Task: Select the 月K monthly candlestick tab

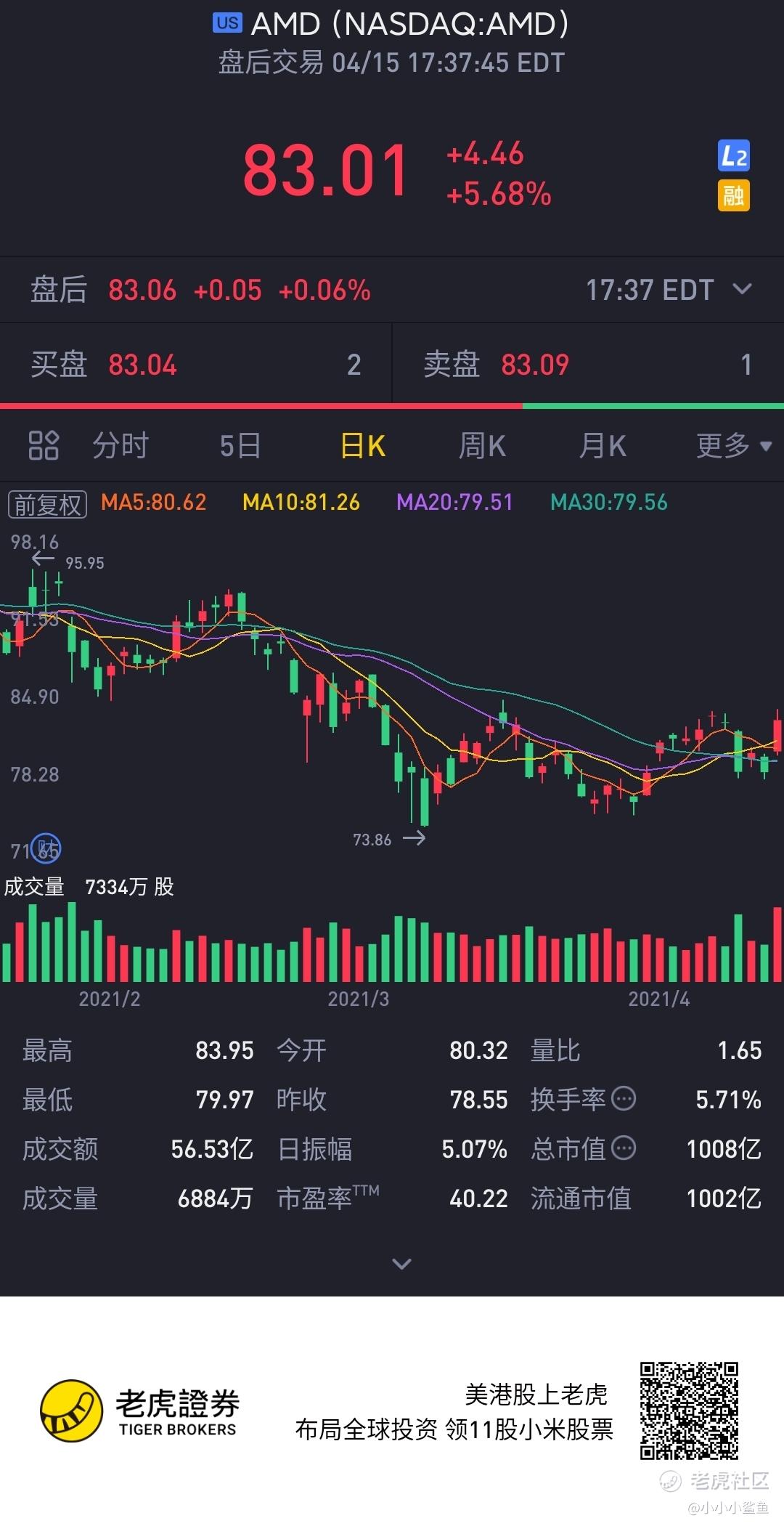Action: point(603,445)
